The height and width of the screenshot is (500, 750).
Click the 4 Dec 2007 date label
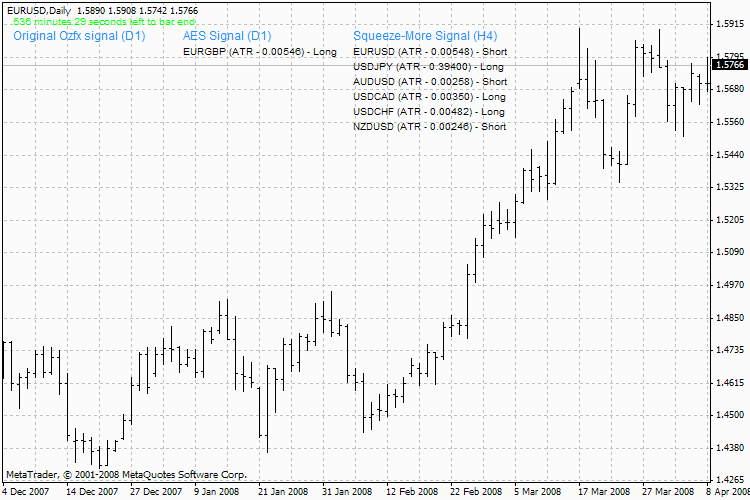tap(25, 491)
